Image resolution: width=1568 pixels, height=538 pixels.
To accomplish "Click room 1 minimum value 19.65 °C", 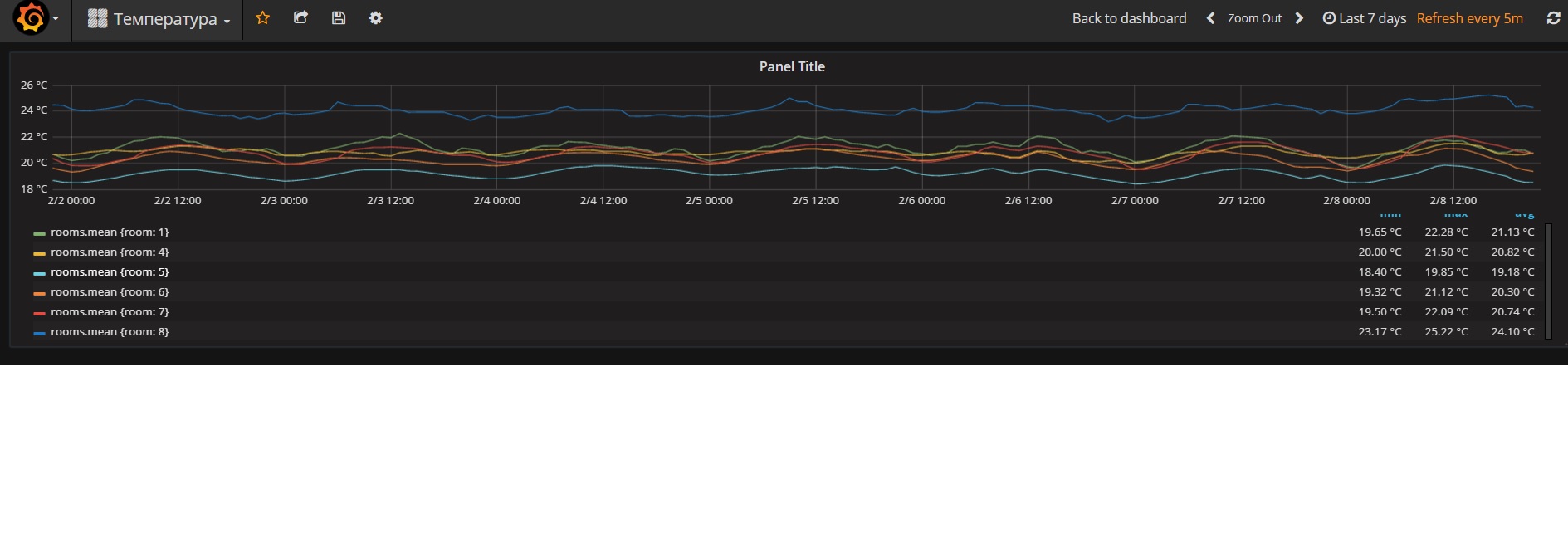I will coord(1380,232).
